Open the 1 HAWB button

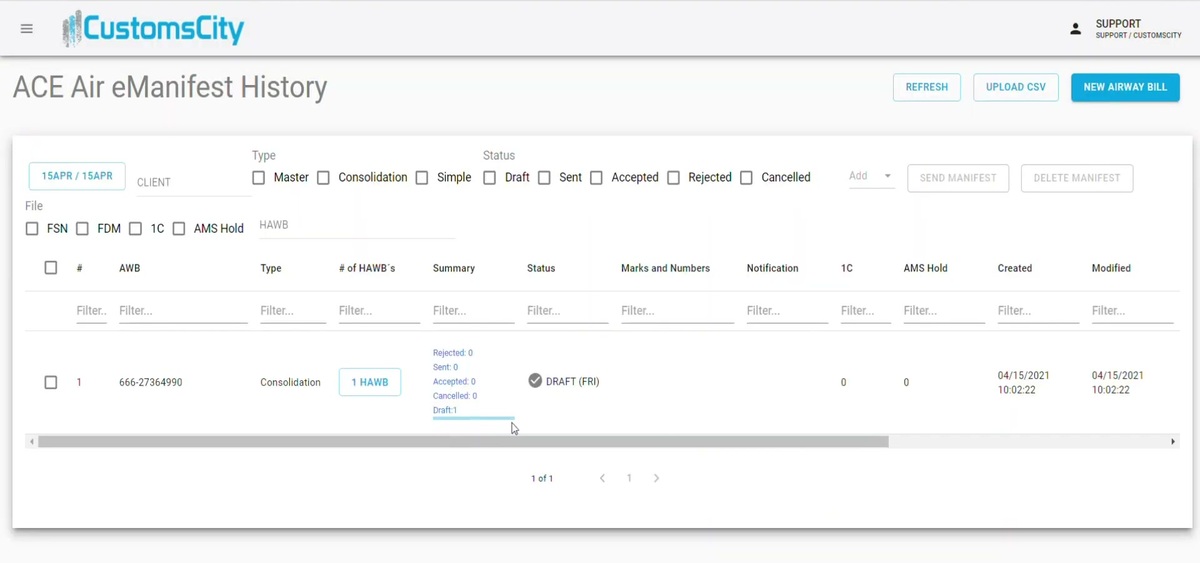(x=370, y=382)
